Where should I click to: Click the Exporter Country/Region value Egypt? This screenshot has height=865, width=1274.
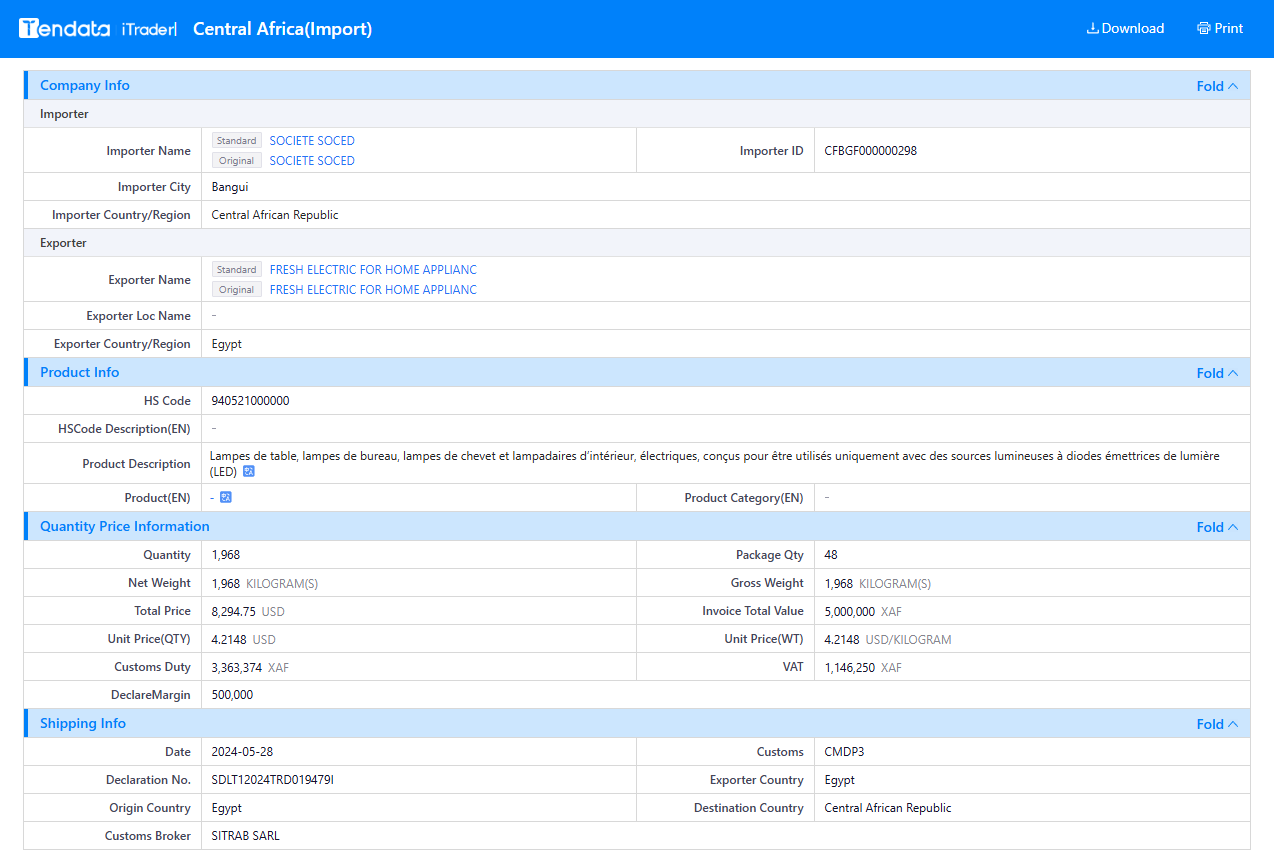click(x=227, y=344)
